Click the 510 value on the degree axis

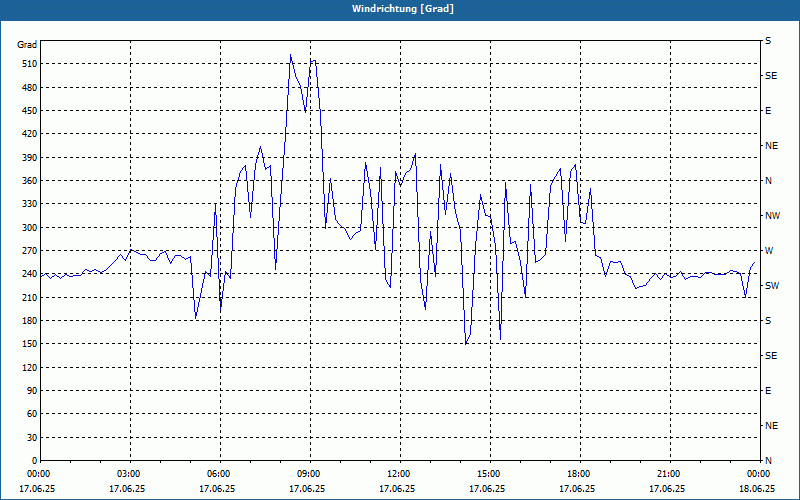(30, 64)
